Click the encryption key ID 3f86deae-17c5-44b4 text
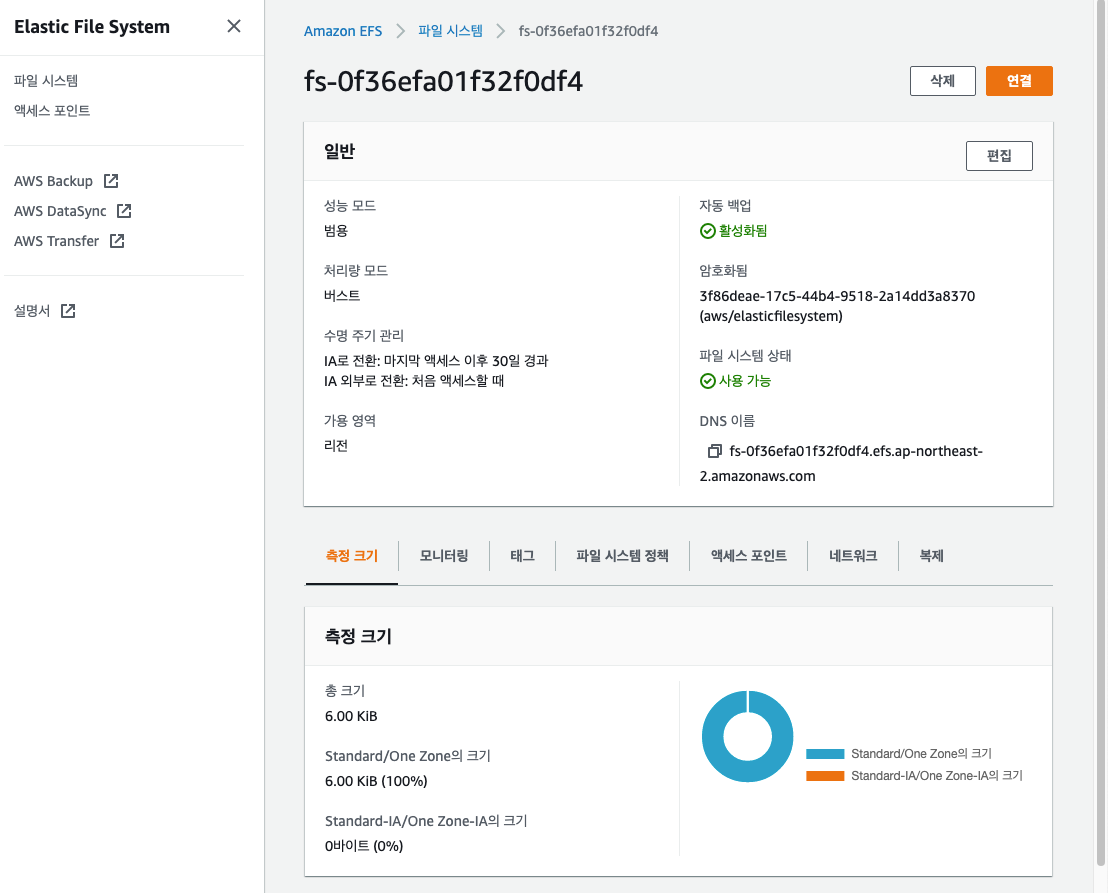Image resolution: width=1108 pixels, height=893 pixels. click(837, 296)
